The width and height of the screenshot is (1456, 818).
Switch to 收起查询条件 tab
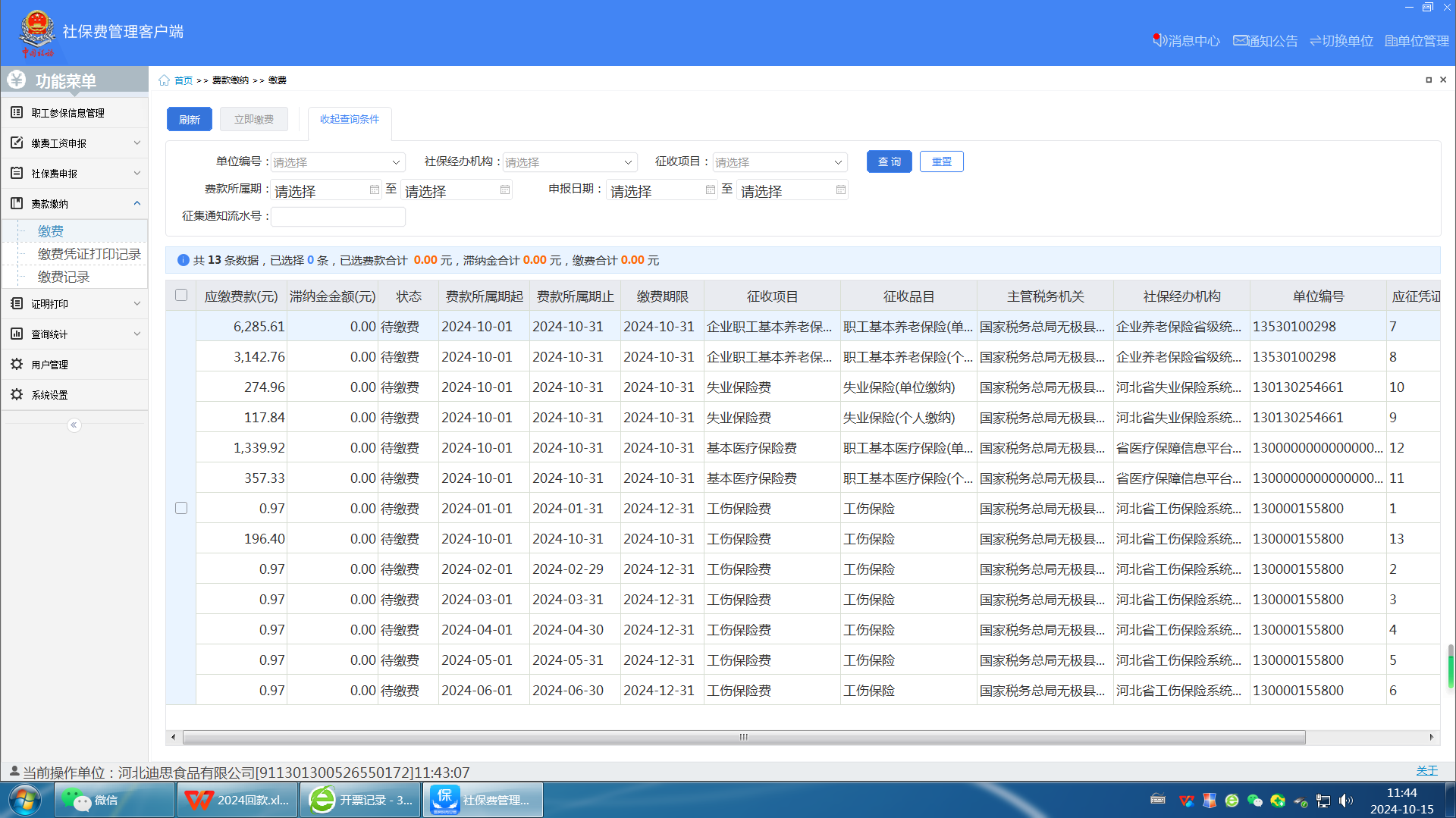[x=350, y=120]
